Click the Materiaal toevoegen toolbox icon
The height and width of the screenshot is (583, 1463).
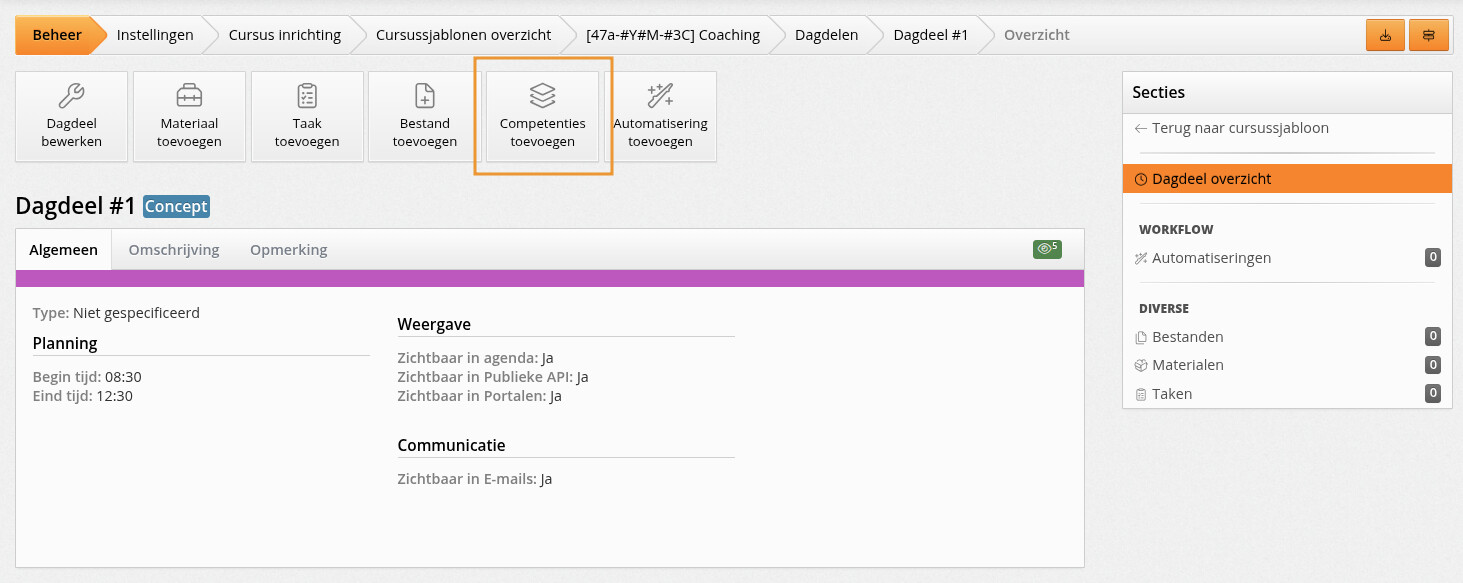point(189,95)
